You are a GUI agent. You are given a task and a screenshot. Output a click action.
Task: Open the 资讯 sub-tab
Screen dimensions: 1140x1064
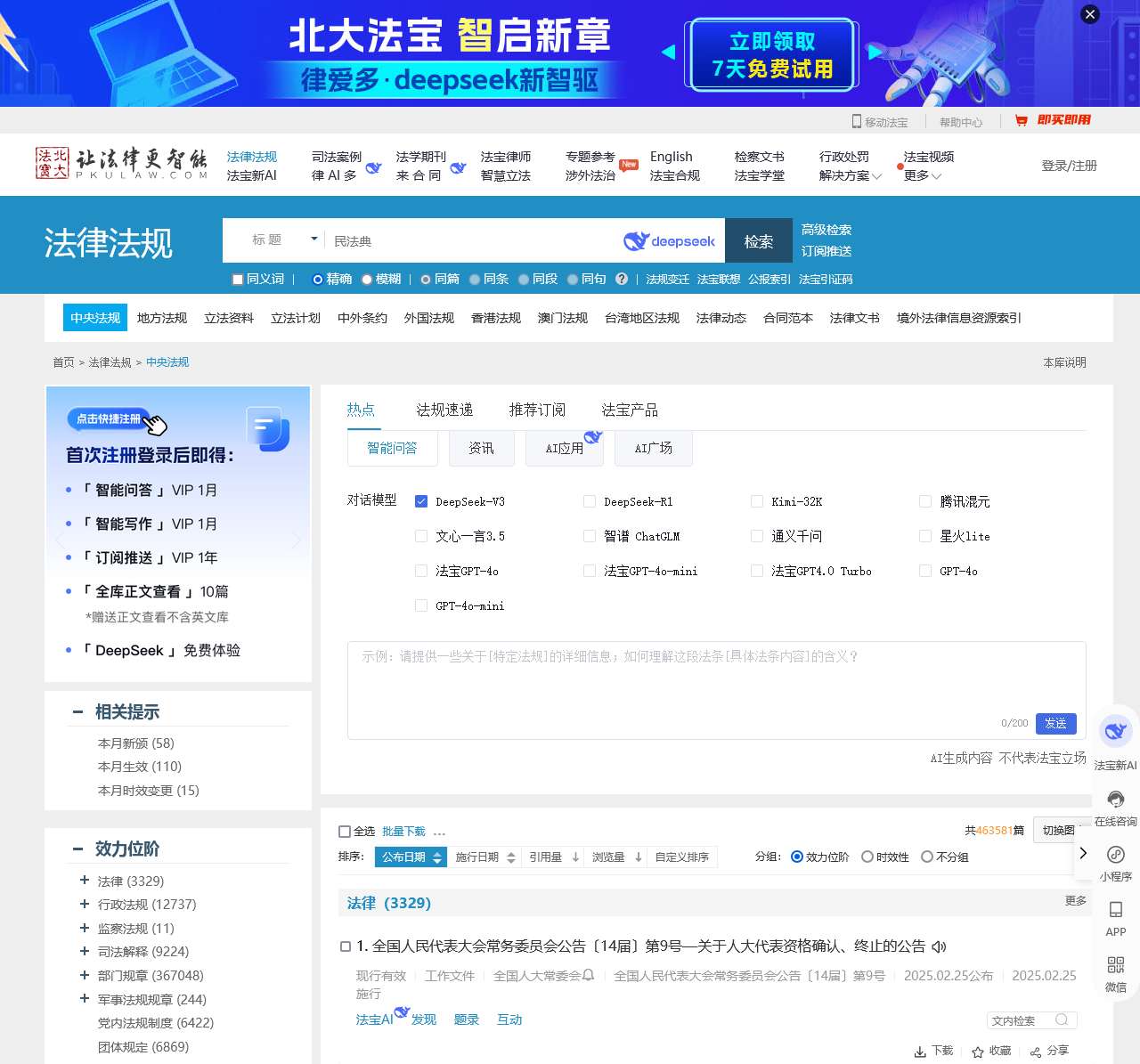[x=481, y=448]
